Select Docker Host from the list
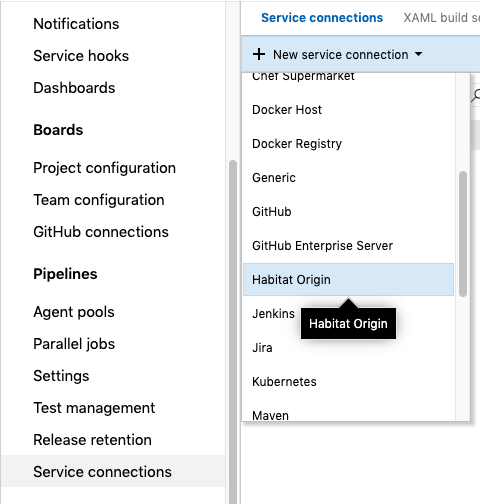Viewport: 480px width, 504px height. coord(348,110)
